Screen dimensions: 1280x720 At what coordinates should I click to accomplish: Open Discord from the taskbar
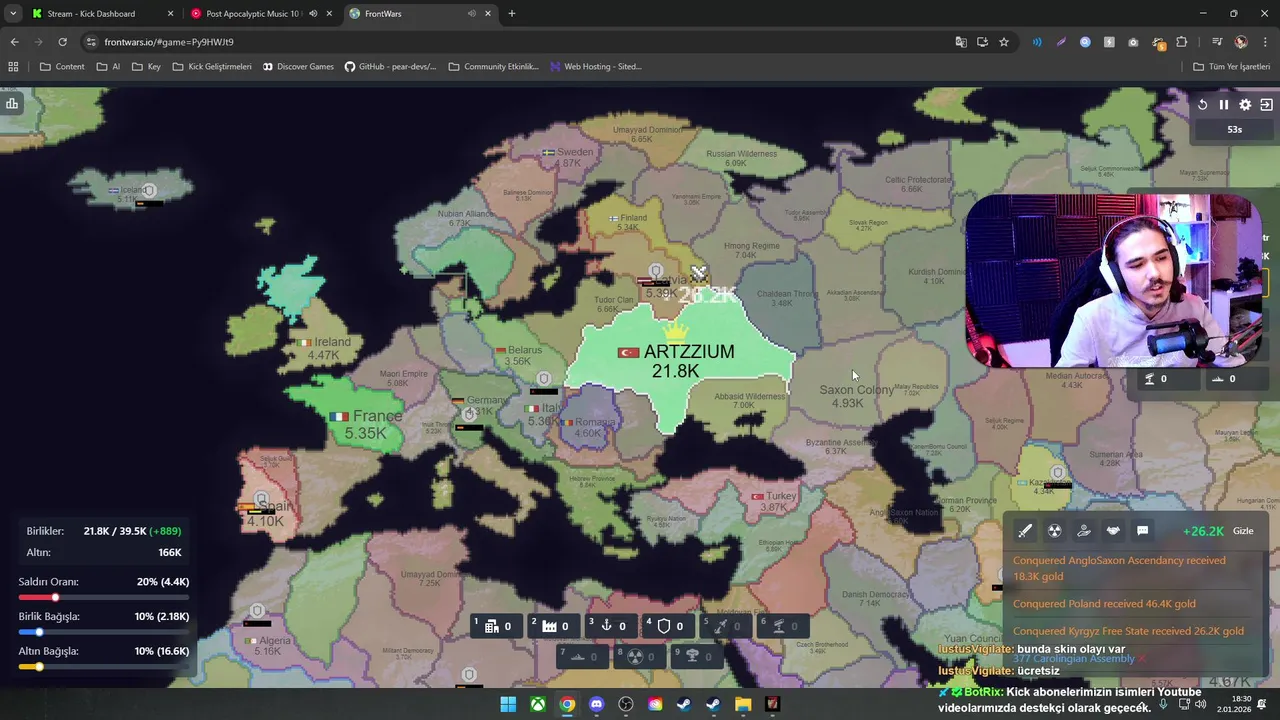coord(597,704)
